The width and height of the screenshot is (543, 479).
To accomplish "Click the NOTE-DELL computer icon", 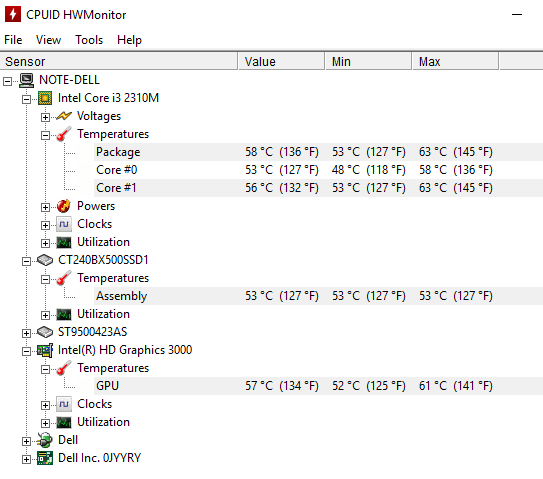I will (26, 80).
